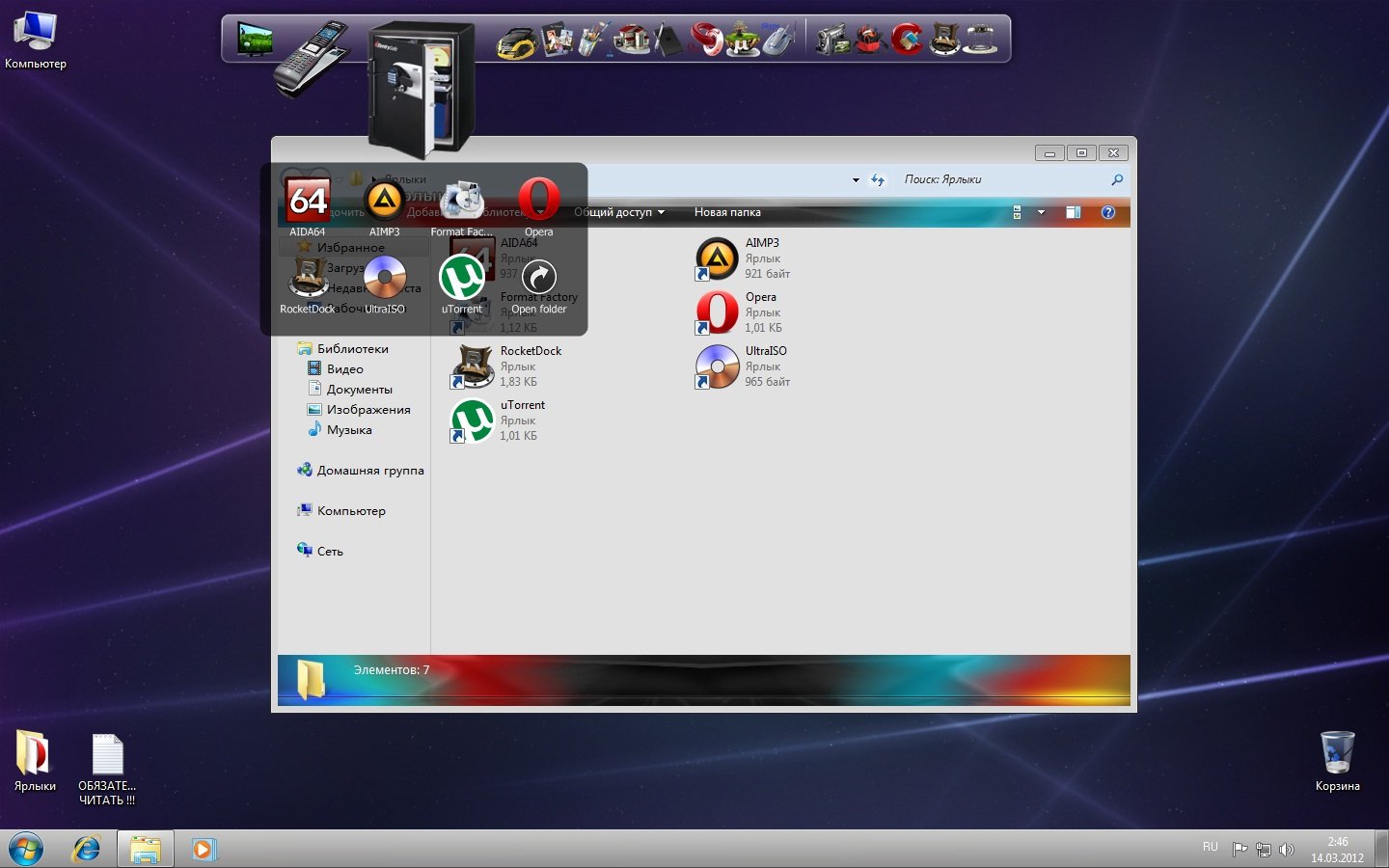Open Explorer help with the question-mark icon

(x=1108, y=212)
